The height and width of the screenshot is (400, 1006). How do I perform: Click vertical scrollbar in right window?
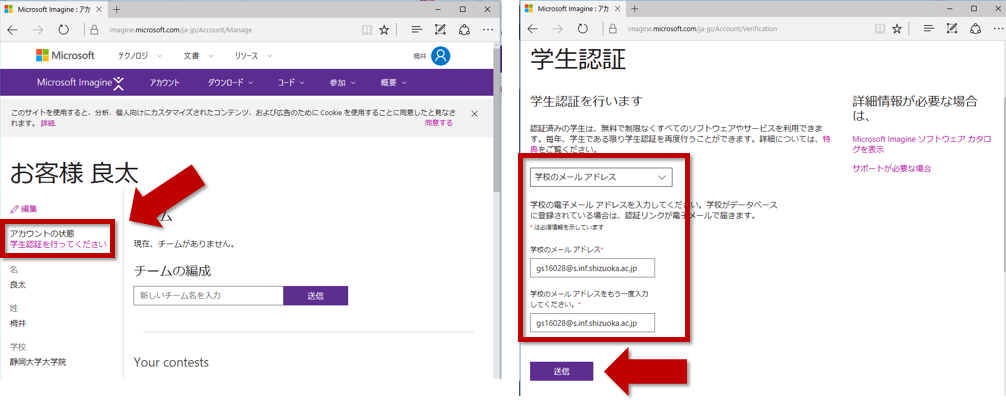click(x=1003, y=184)
